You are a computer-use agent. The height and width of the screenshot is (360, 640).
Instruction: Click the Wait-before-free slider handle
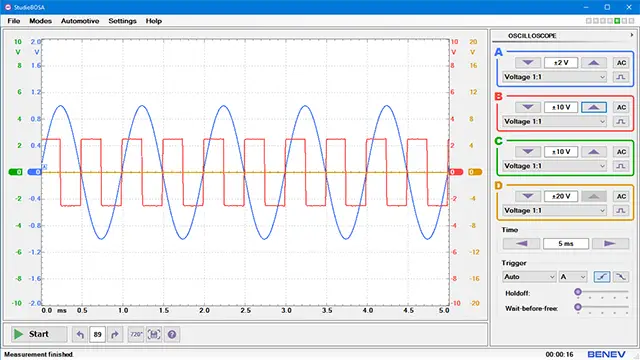click(x=578, y=307)
